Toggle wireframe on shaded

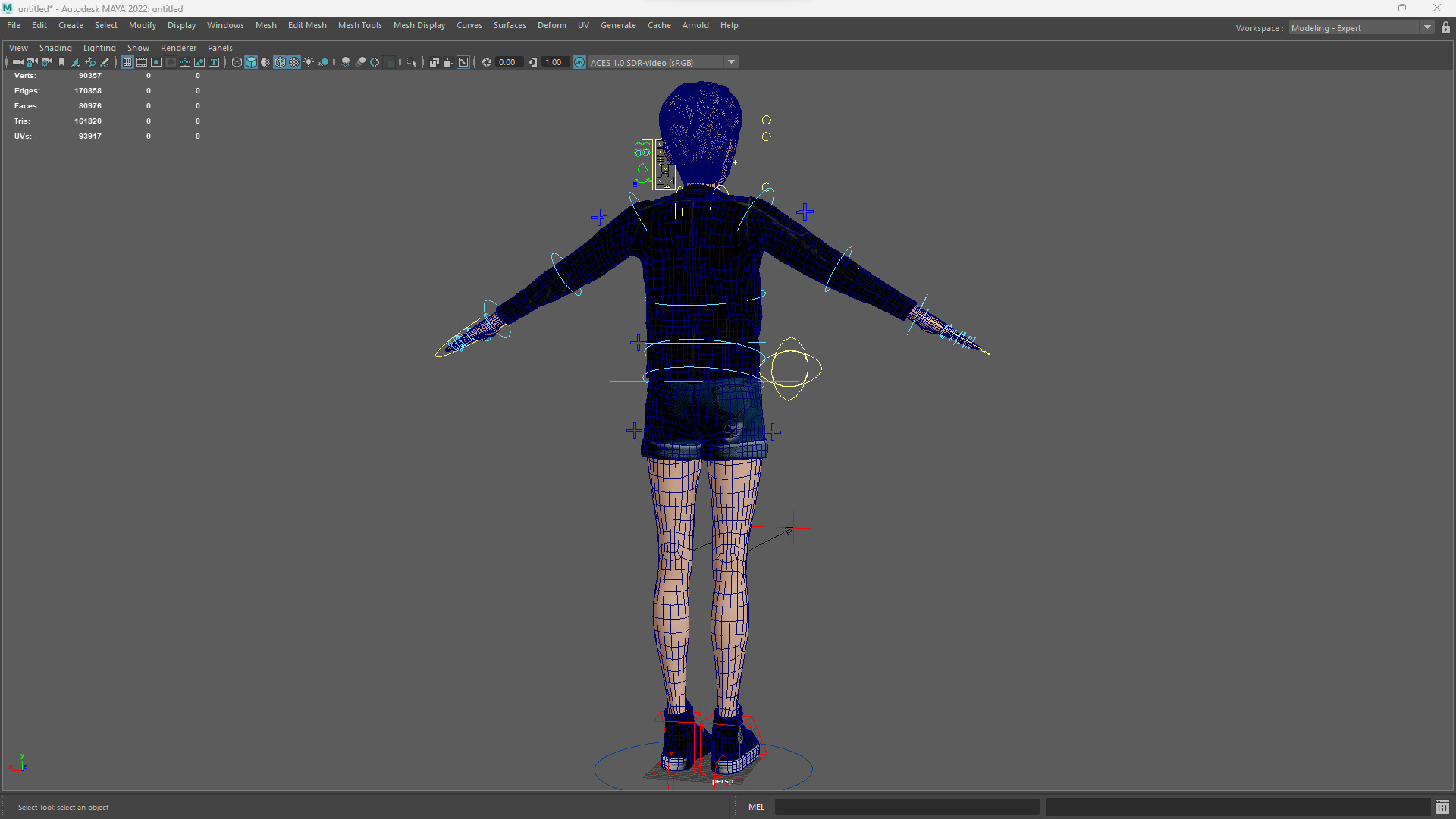pyautogui.click(x=280, y=62)
